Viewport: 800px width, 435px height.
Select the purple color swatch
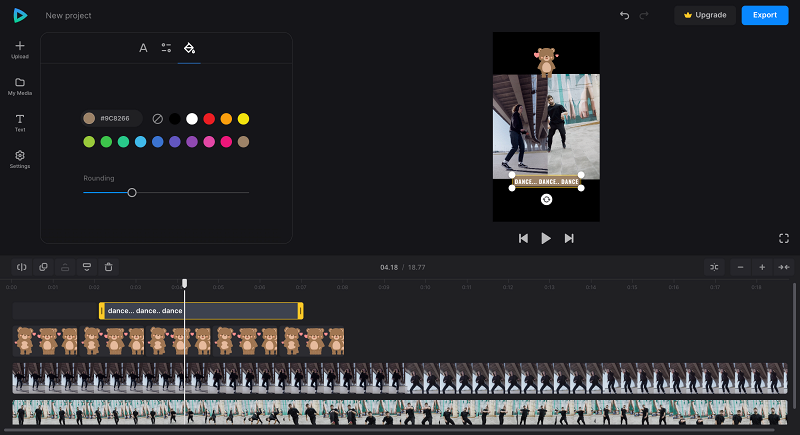pyautogui.click(x=192, y=142)
